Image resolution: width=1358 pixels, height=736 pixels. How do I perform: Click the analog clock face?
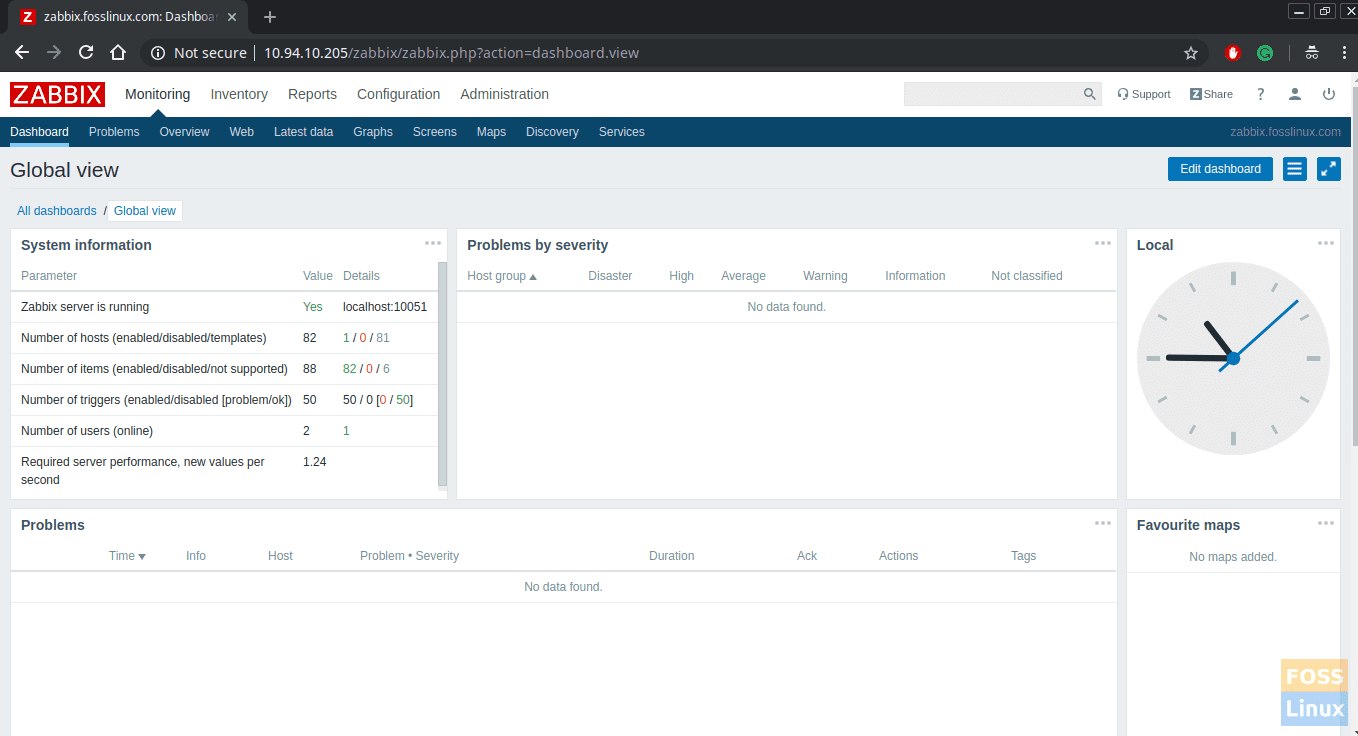1233,358
